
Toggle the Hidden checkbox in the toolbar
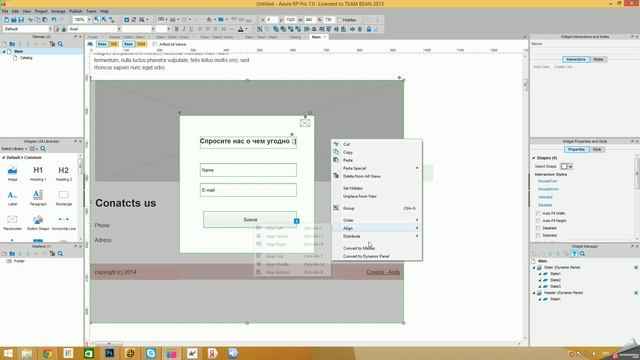point(340,20)
